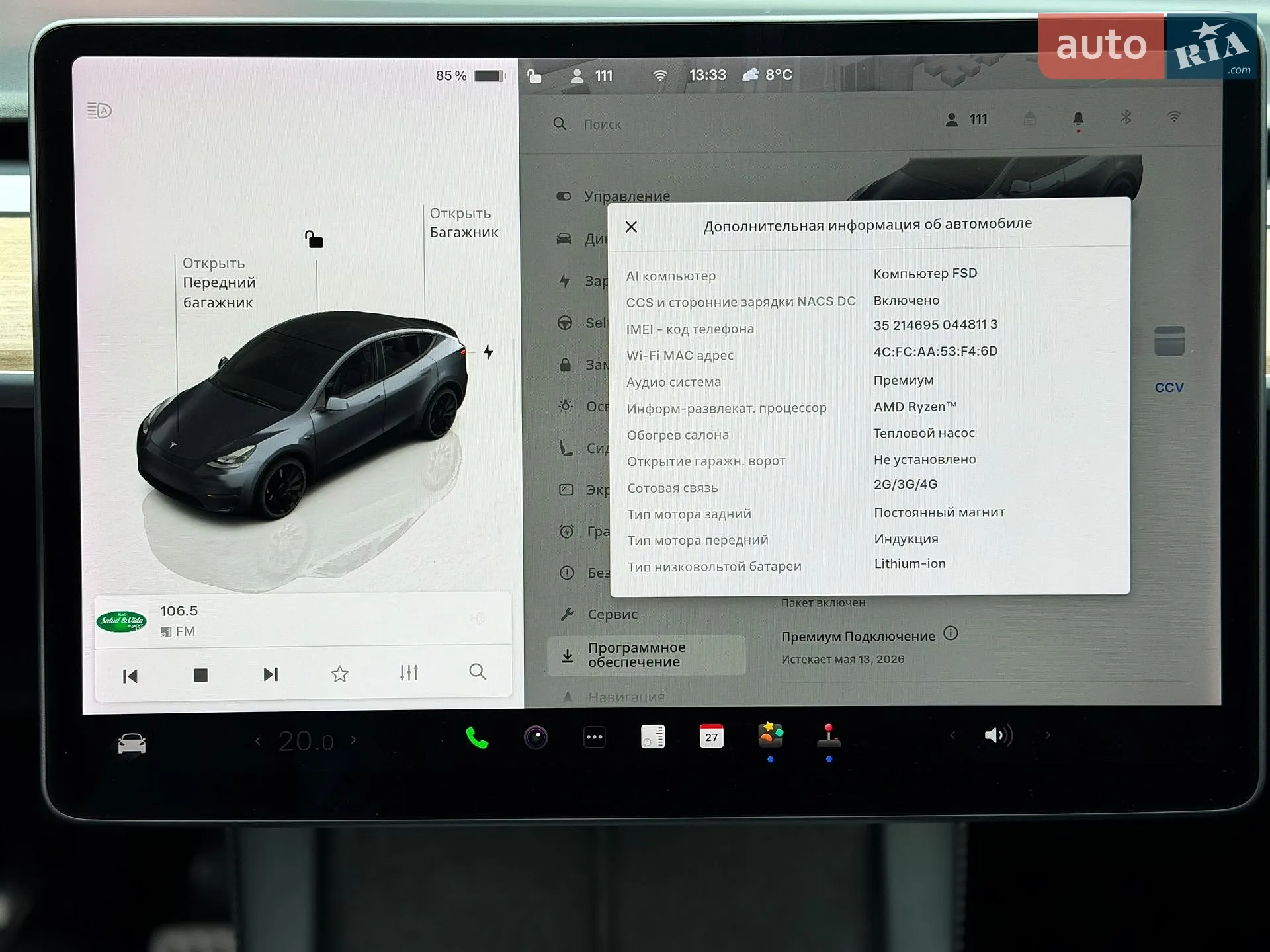Raise the volume with the right arrow
Screen dimensions: 1270x952
point(1048,734)
